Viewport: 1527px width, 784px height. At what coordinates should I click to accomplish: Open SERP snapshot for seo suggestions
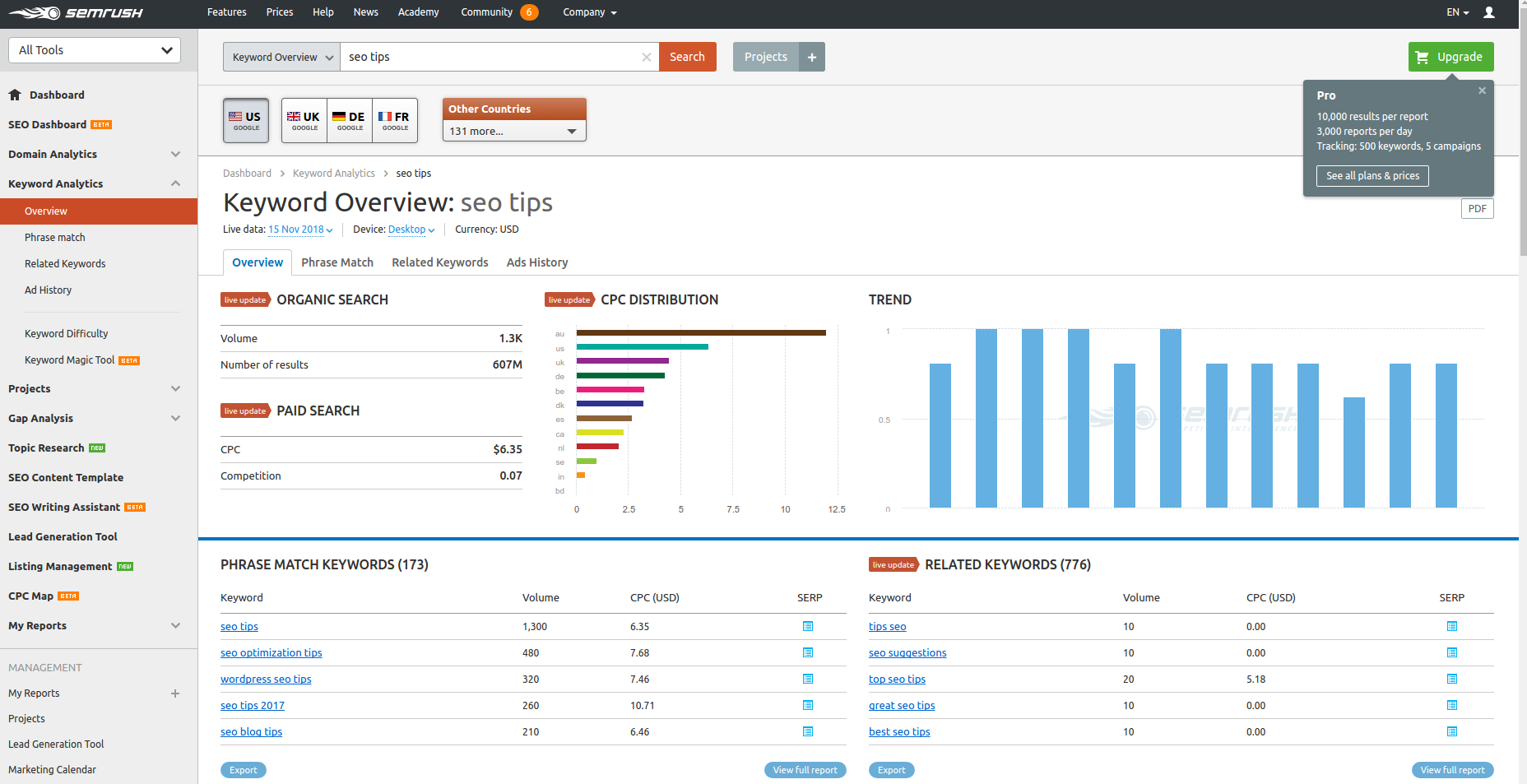click(1452, 652)
